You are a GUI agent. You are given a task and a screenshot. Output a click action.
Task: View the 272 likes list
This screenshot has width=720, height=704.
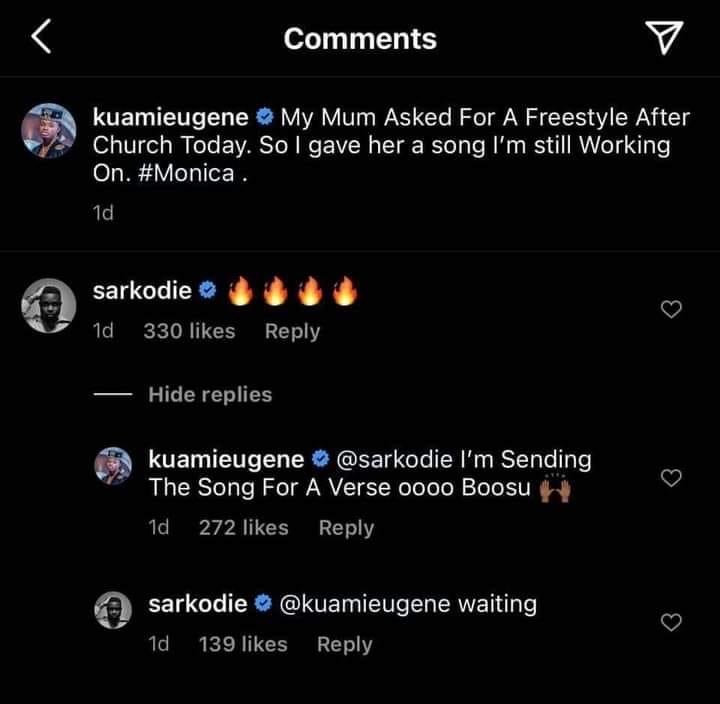(243, 528)
